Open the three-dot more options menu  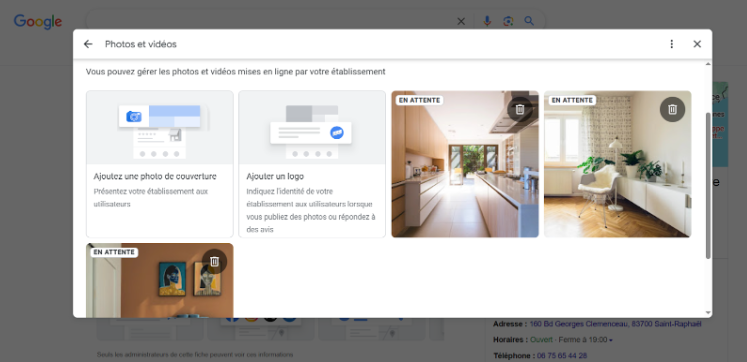[671, 44]
